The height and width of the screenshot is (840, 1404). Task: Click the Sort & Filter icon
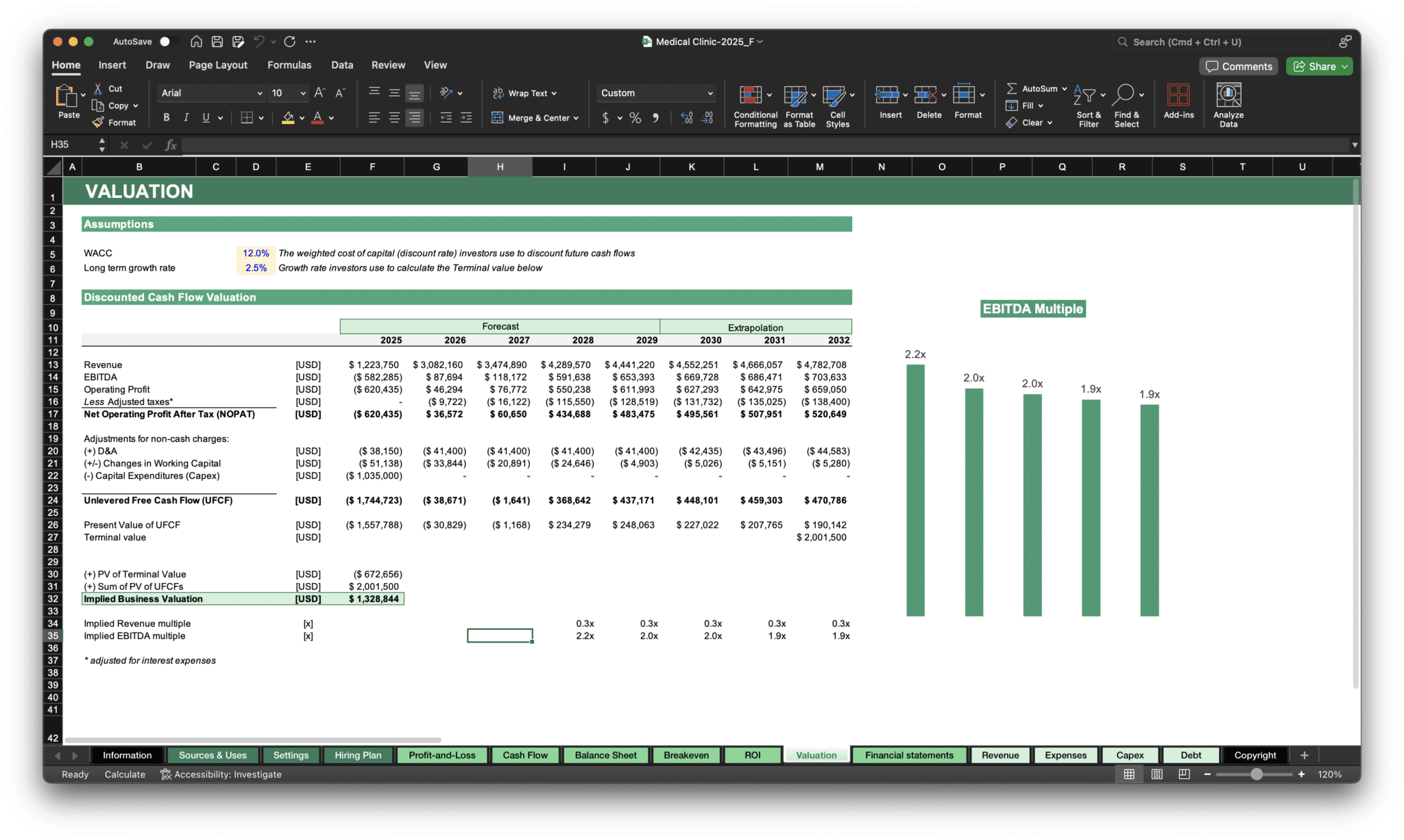[x=1085, y=96]
